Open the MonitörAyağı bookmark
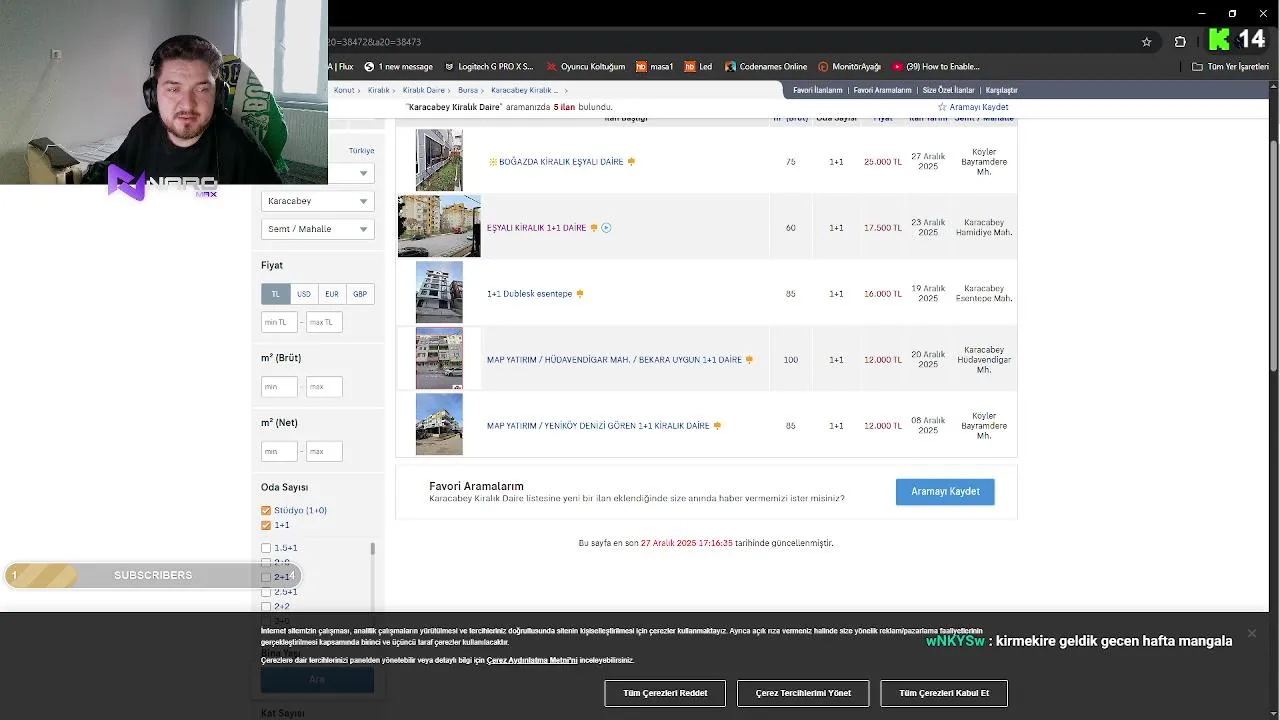 849,67
